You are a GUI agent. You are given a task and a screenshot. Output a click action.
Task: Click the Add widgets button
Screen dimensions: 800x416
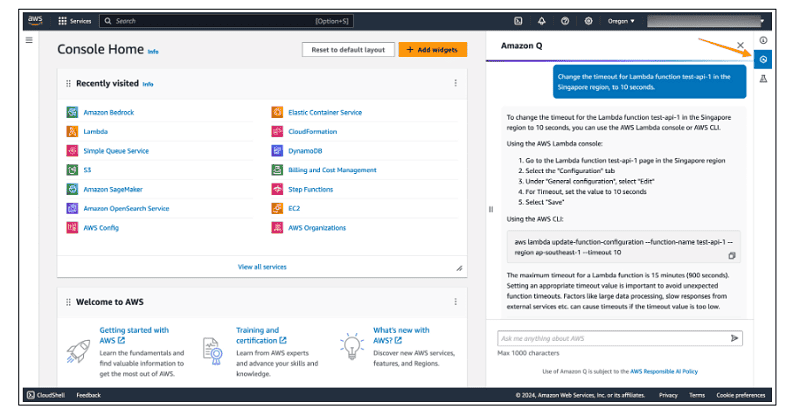(x=433, y=50)
